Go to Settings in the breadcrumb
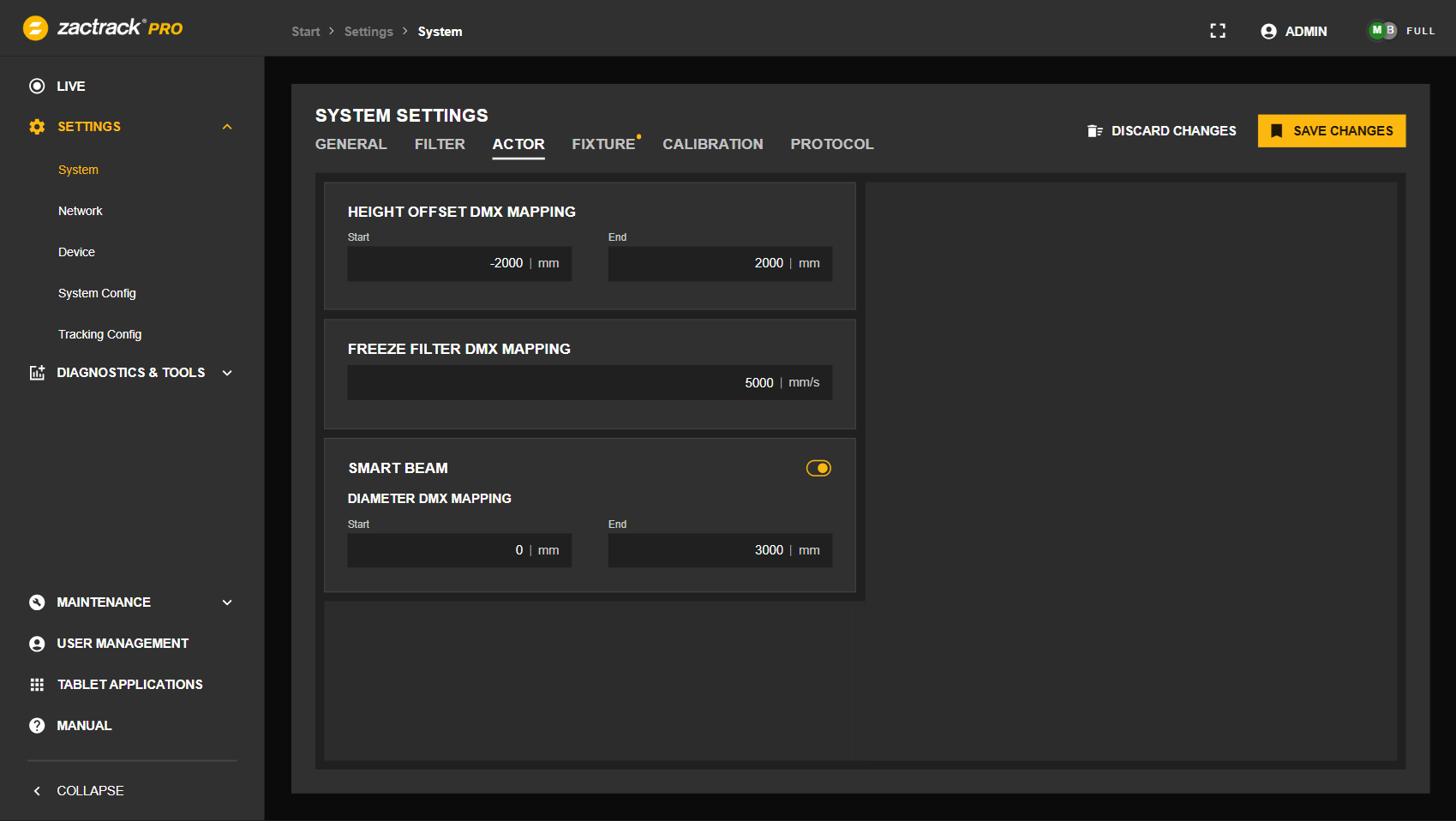 [x=368, y=32]
